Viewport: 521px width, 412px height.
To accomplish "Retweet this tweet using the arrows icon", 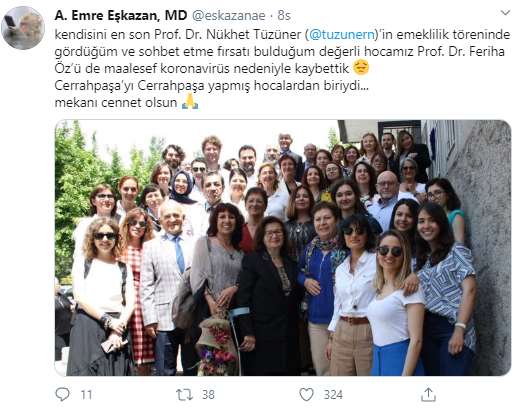I will [x=184, y=395].
